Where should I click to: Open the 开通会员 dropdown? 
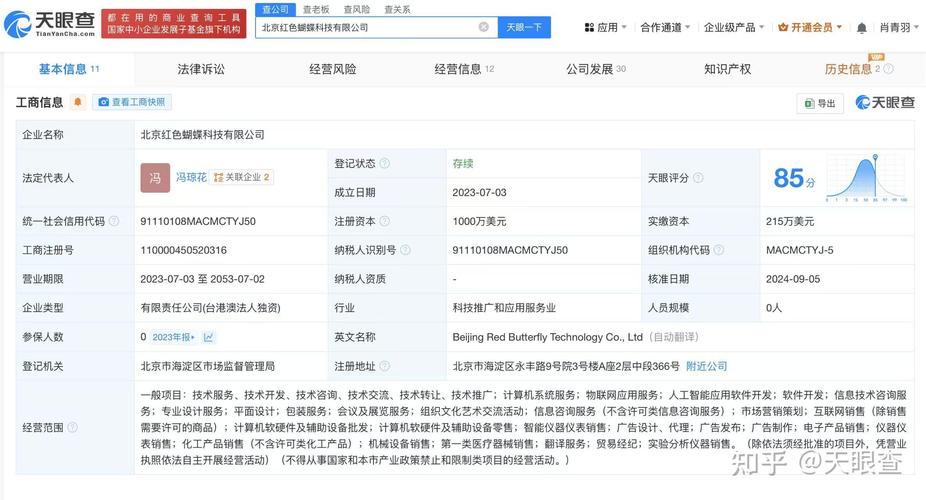[810, 28]
